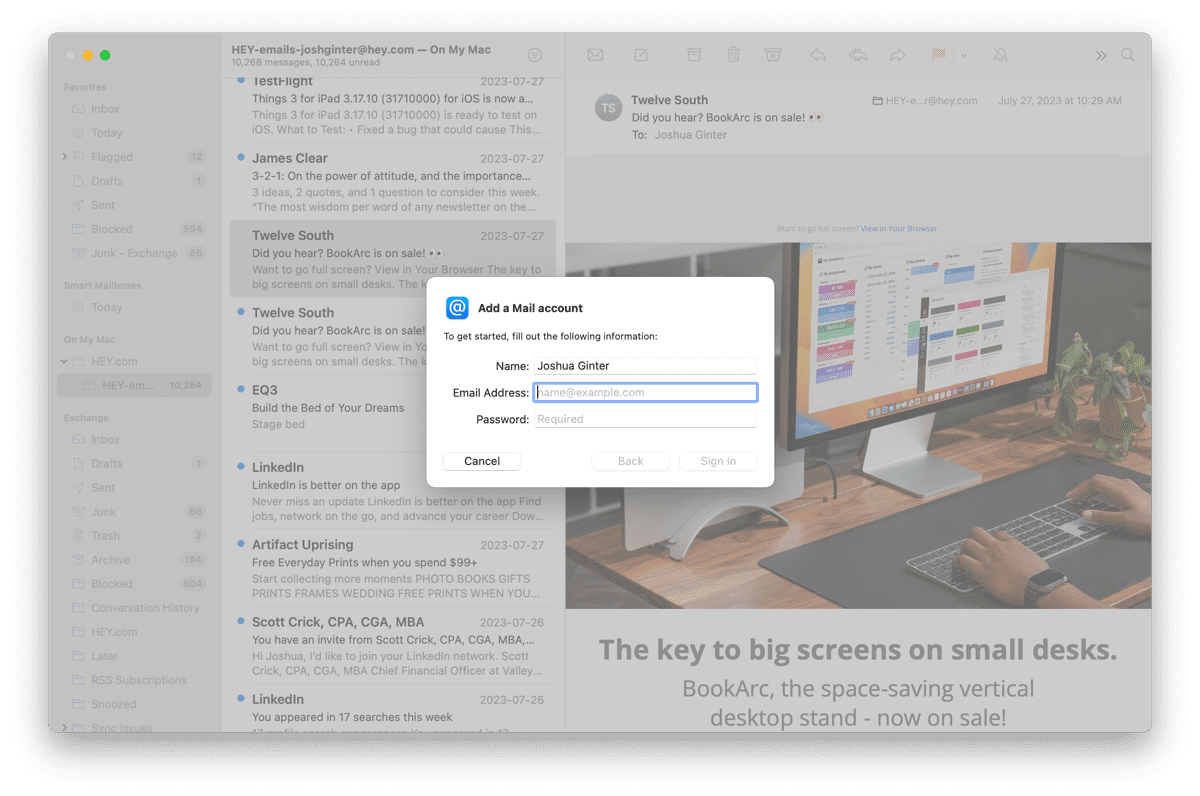The height and width of the screenshot is (796, 1200).
Task: Expand the Flagged mailbox in Favorites
Action: pyautogui.click(x=65, y=157)
